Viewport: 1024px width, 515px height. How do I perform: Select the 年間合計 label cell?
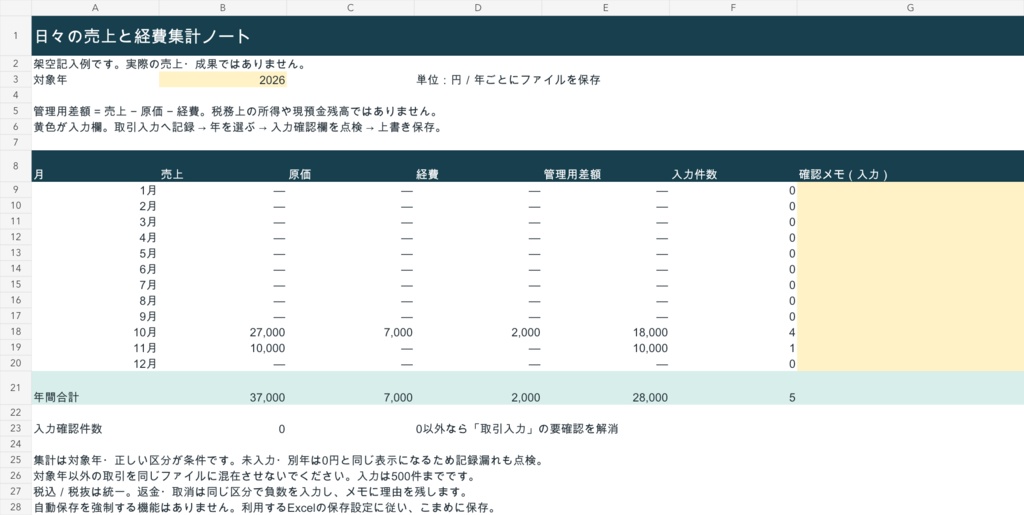(95, 388)
